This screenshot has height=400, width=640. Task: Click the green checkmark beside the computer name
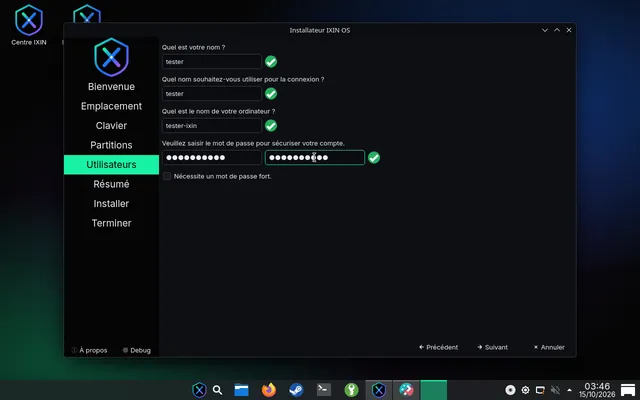[x=271, y=126]
